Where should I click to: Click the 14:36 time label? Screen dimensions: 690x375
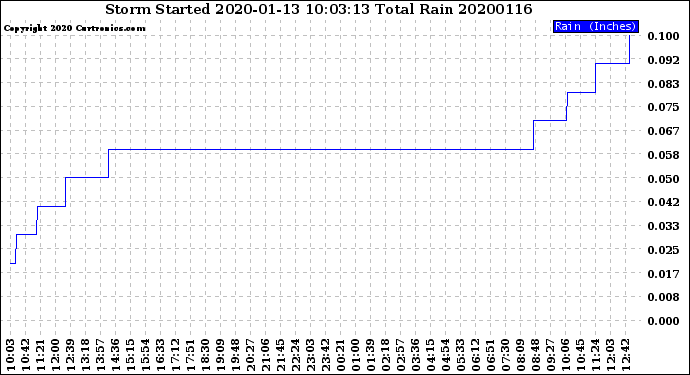(116, 355)
